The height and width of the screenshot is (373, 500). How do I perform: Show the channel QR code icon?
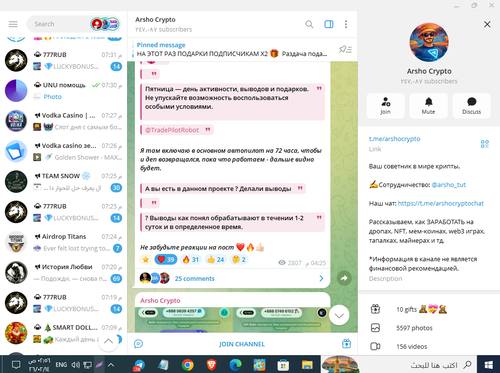pyautogui.click(x=485, y=144)
